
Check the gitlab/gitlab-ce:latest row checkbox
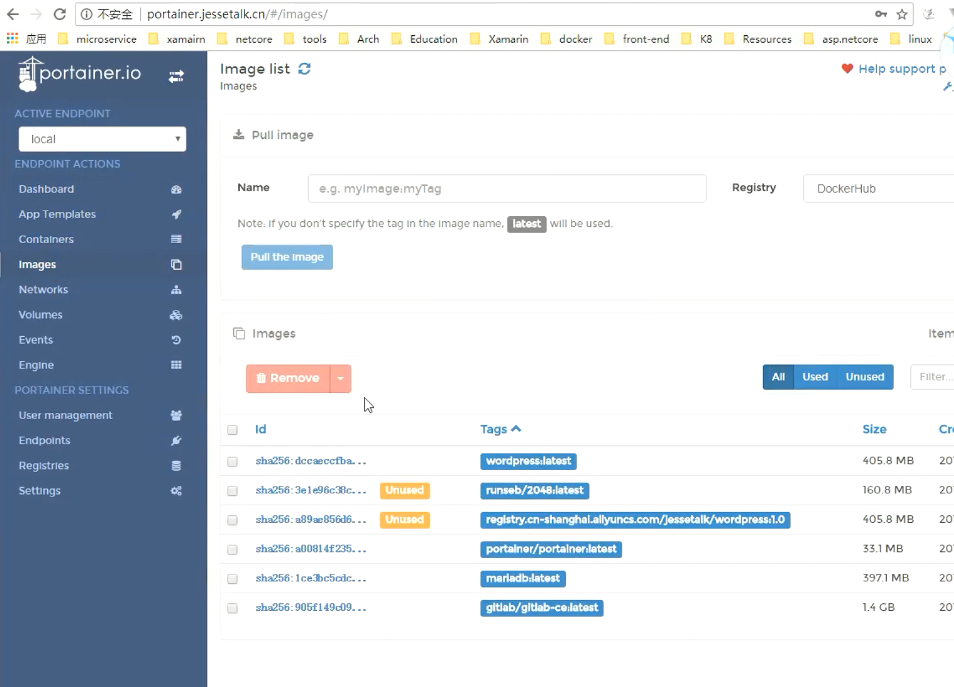pyautogui.click(x=232, y=608)
